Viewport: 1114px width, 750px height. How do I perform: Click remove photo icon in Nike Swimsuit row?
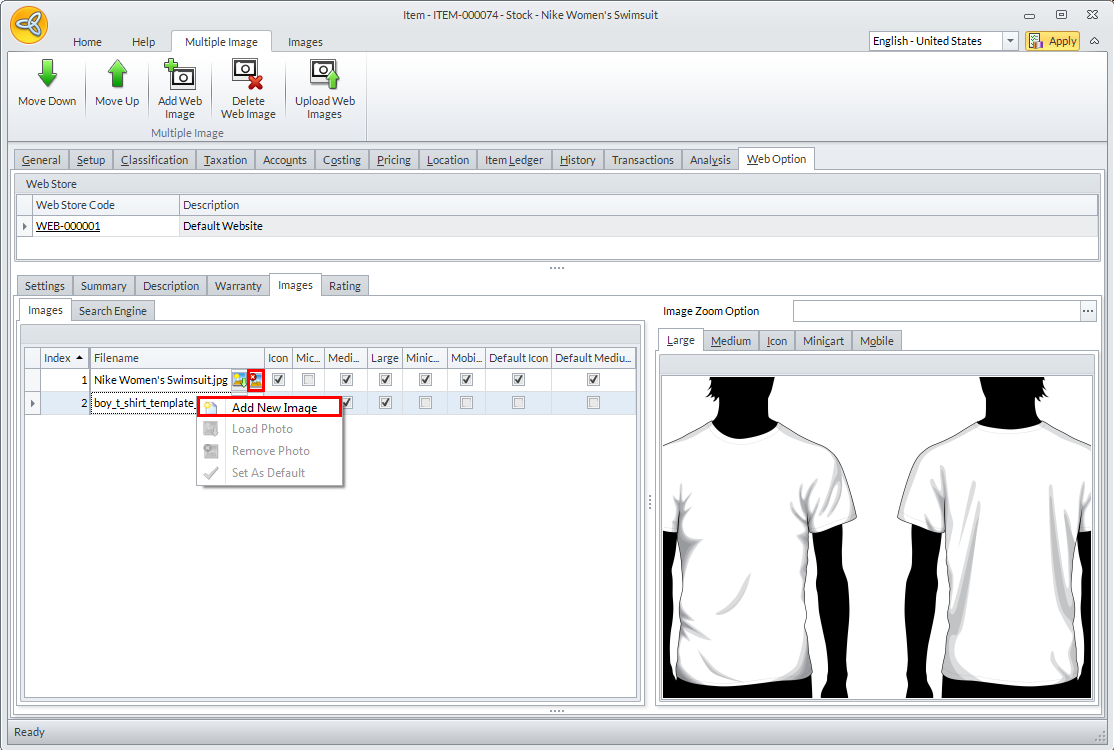(x=256, y=380)
